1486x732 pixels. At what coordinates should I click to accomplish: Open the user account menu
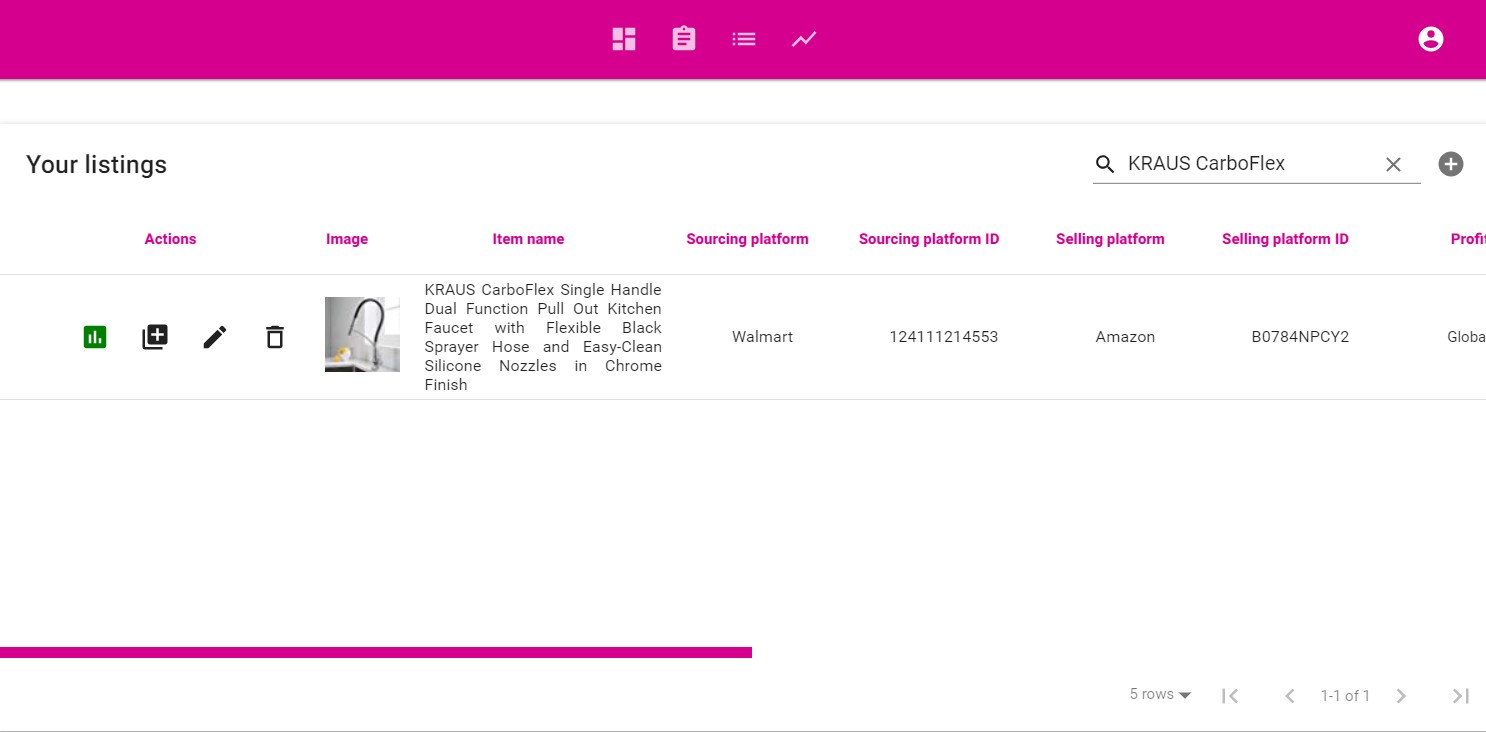pyautogui.click(x=1431, y=39)
